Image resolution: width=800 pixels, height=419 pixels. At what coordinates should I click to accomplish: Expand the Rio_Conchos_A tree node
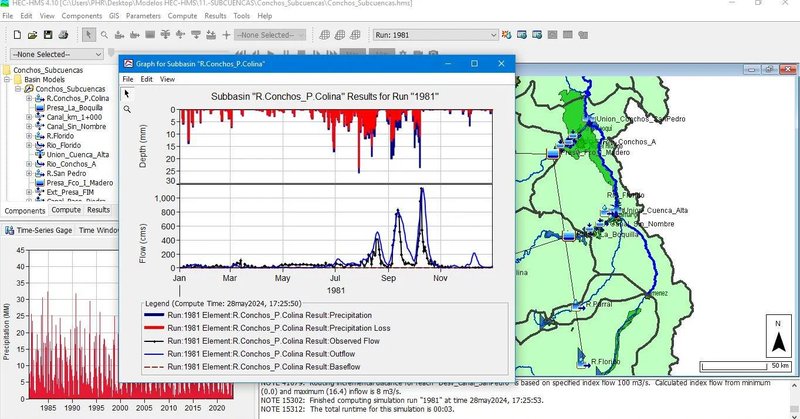[x=29, y=164]
